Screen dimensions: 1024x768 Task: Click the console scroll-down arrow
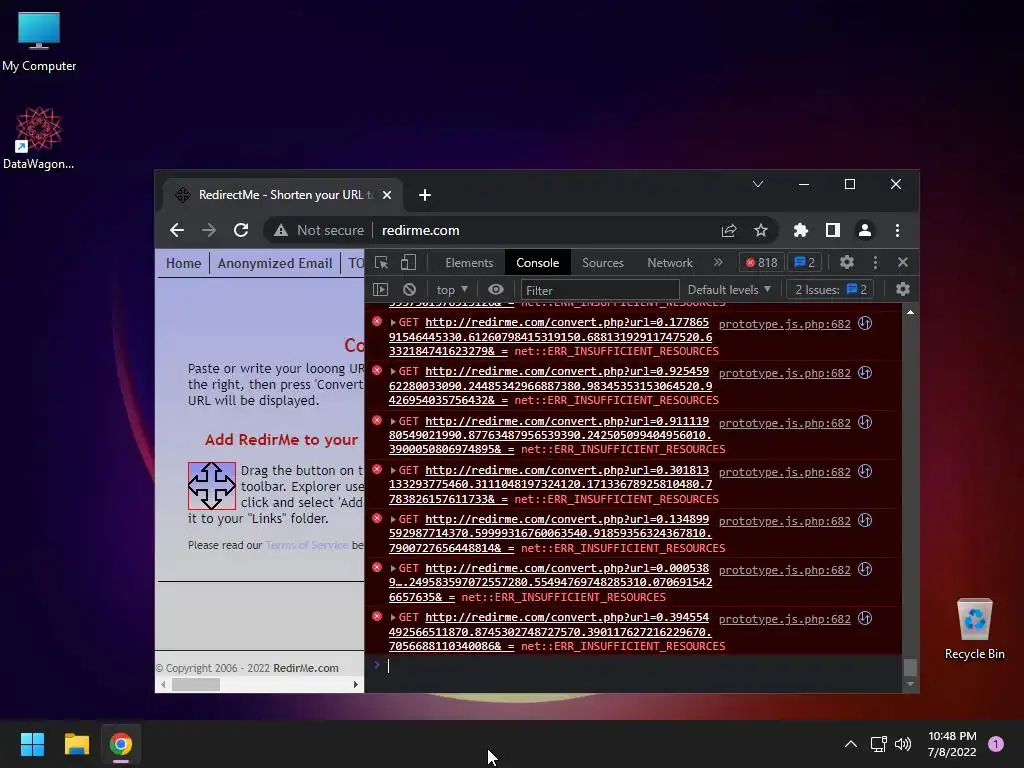910,684
